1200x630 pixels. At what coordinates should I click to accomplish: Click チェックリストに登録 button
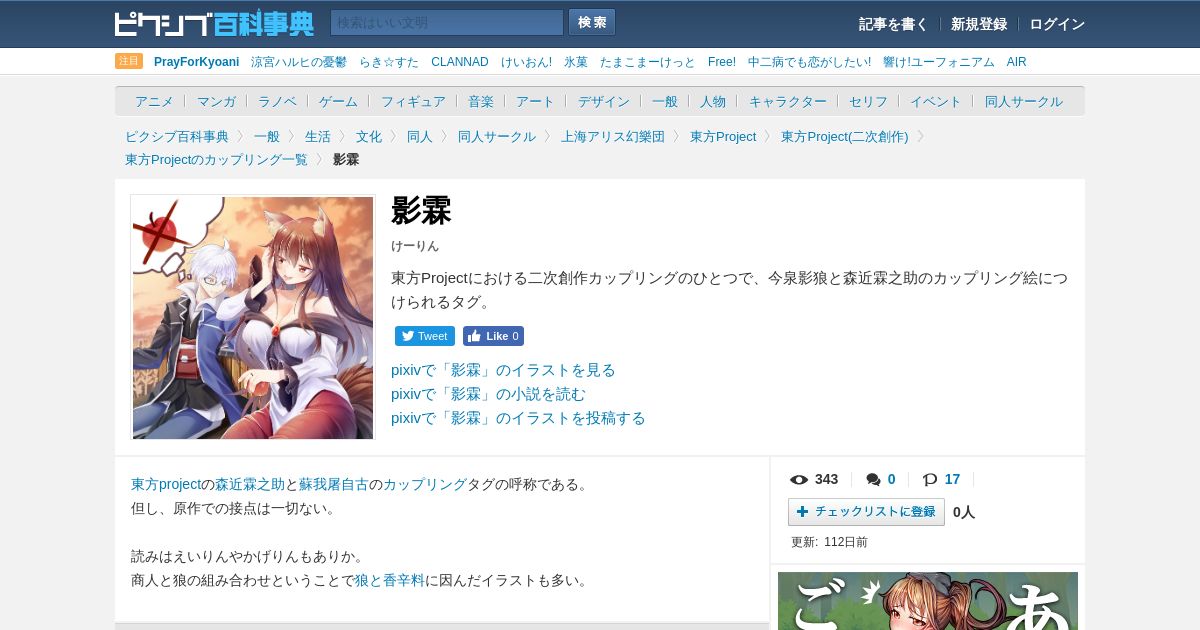(866, 512)
